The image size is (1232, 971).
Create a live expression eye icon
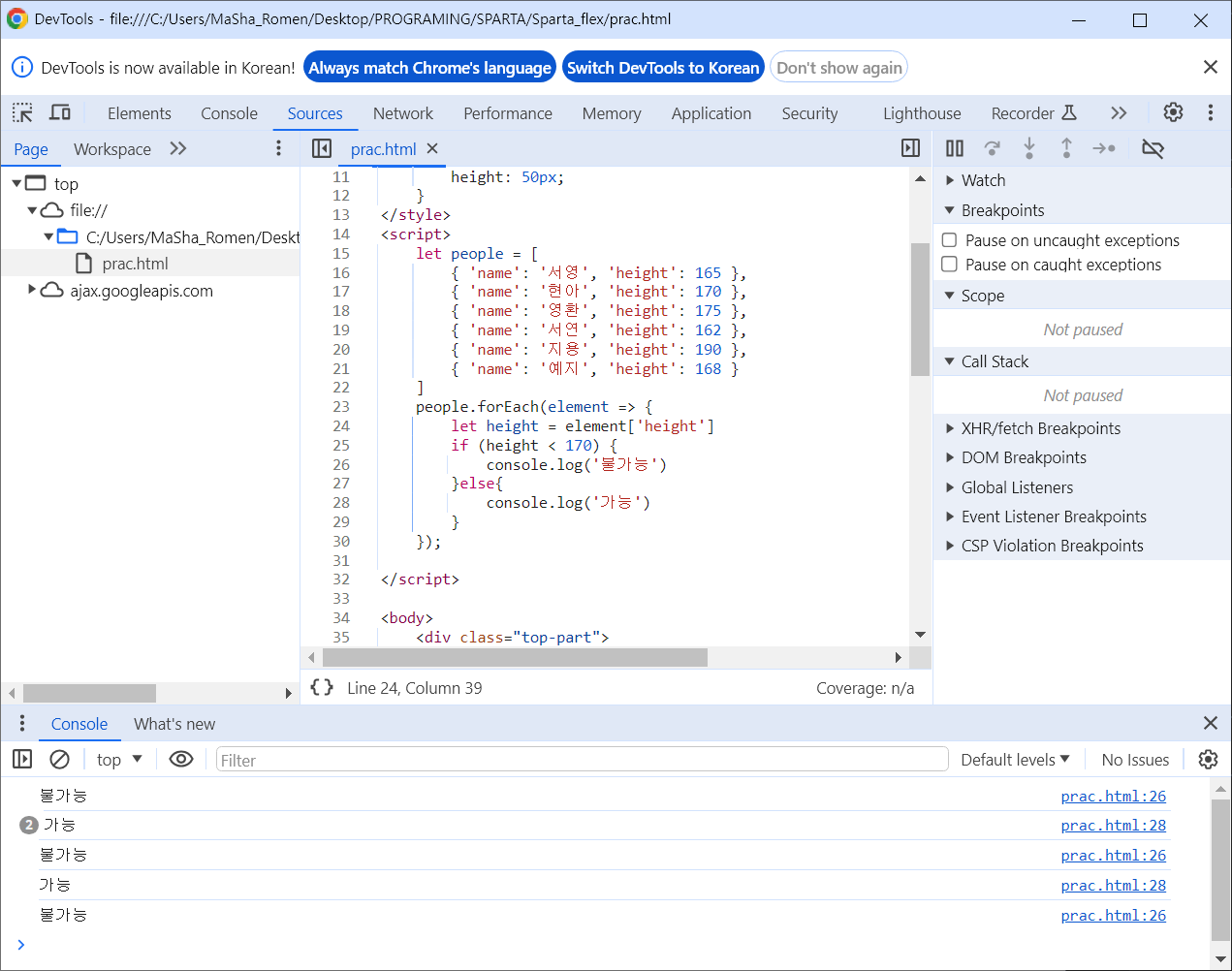coord(180,759)
